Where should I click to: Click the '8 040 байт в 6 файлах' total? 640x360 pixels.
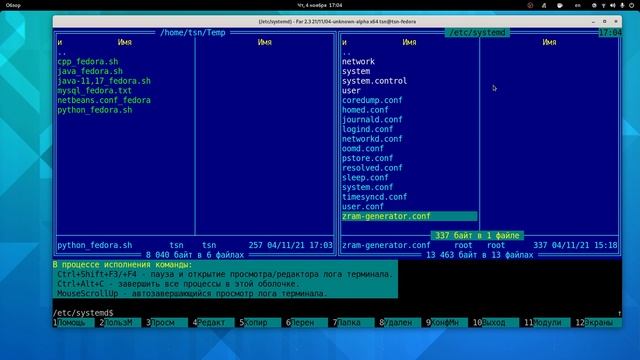tap(195, 255)
